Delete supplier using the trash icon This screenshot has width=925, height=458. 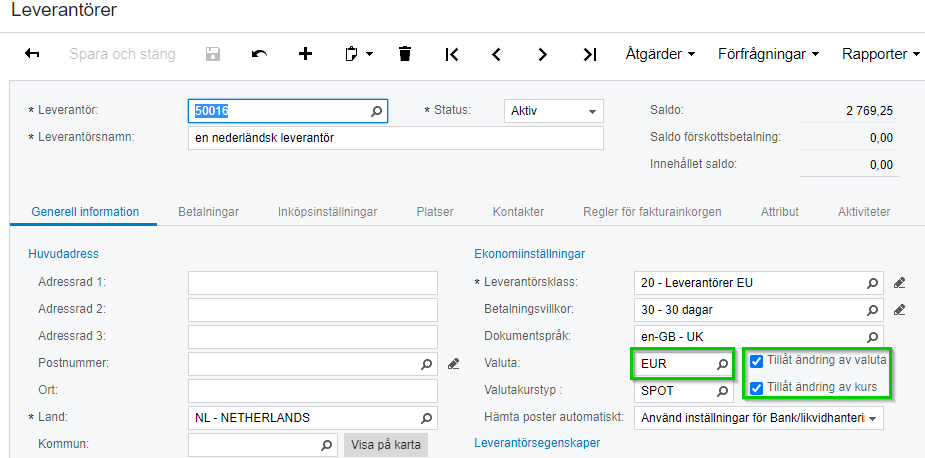coord(405,54)
